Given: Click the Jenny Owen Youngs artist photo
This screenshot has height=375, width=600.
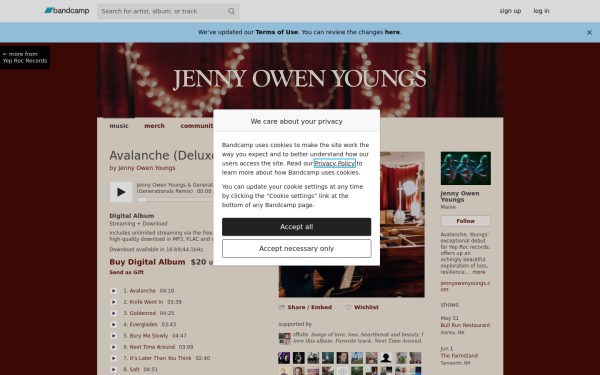Looking at the screenshot, I should coord(465,168).
